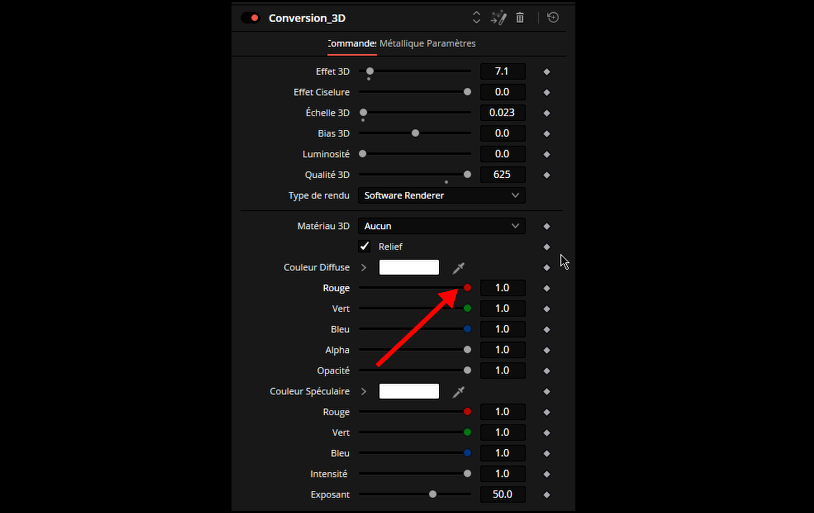814x513 pixels.
Task: Reset the effect with the circular arrow icon
Action: pos(553,18)
